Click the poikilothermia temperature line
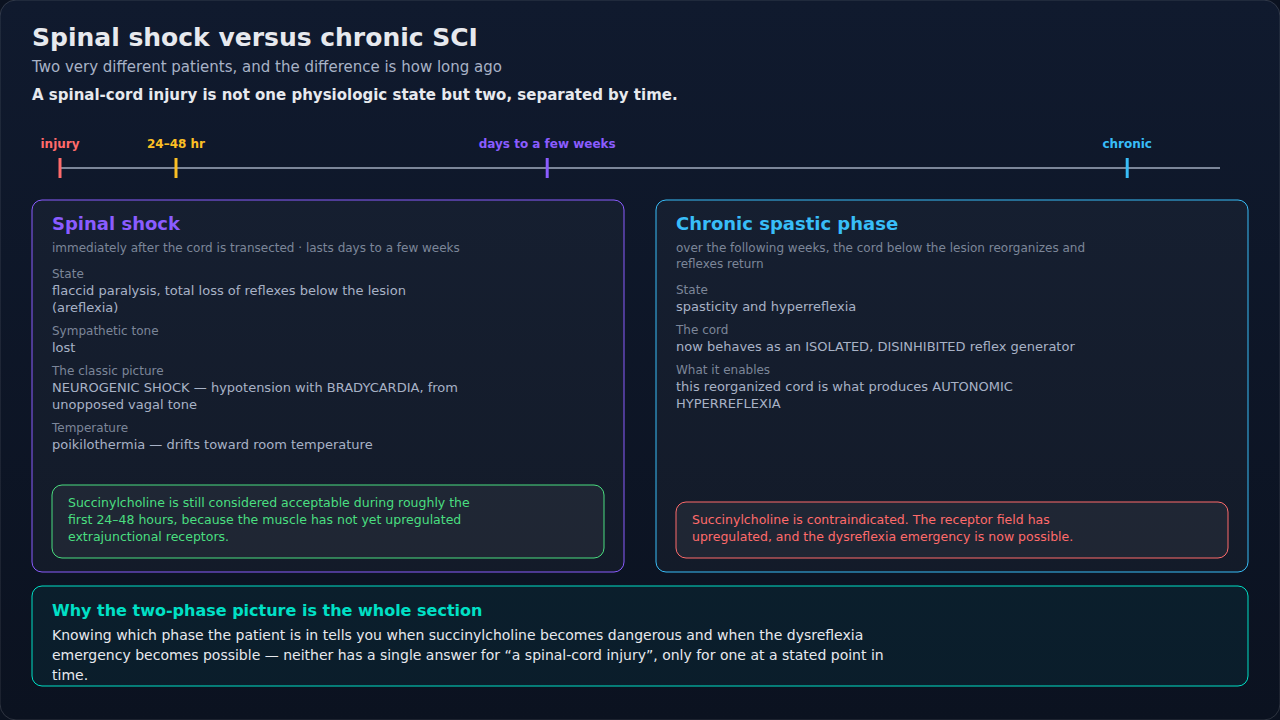 [x=212, y=445]
